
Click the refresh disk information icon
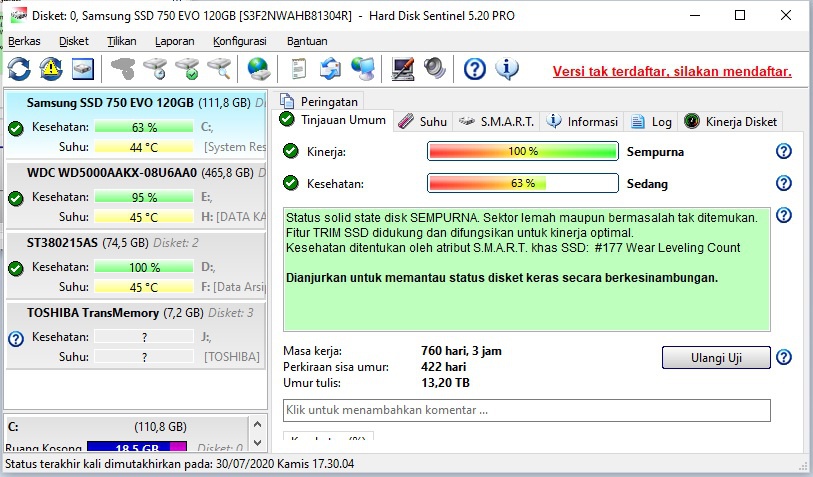(x=19, y=69)
